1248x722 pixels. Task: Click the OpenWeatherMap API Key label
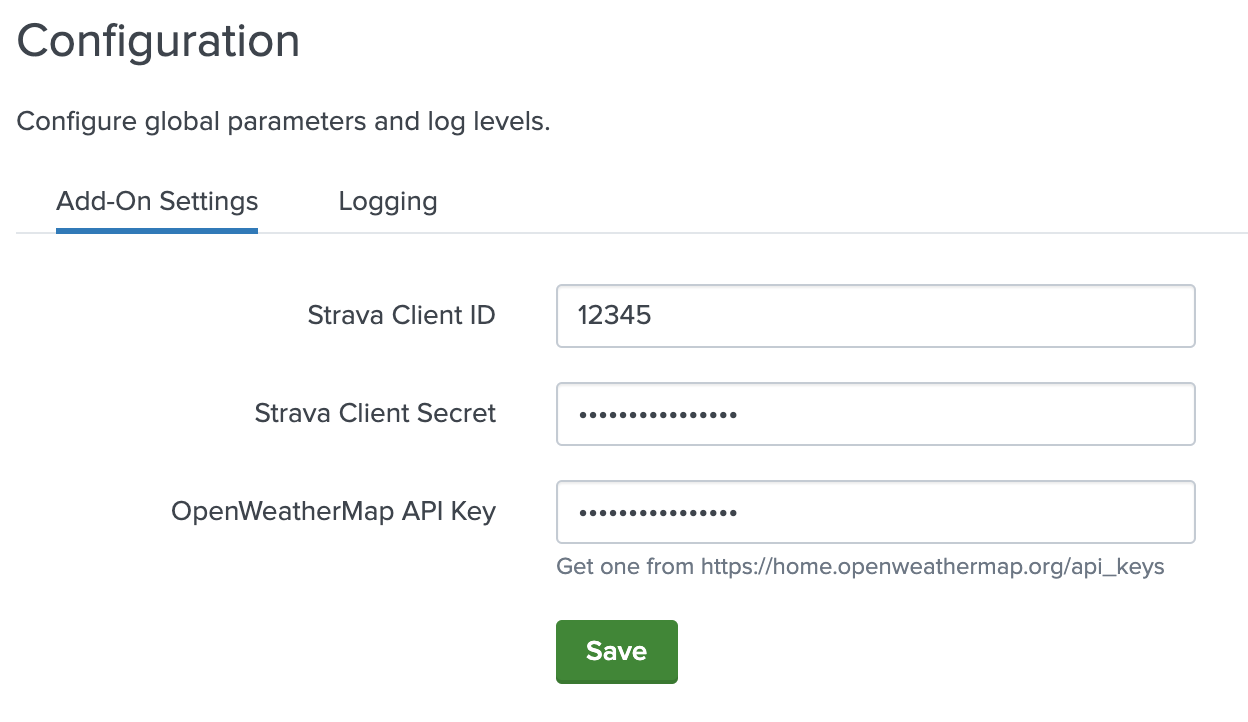(x=334, y=511)
